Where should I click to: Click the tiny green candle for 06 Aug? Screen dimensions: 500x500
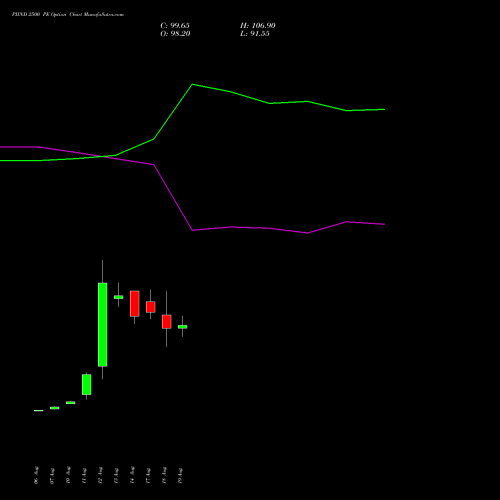click(x=39, y=411)
